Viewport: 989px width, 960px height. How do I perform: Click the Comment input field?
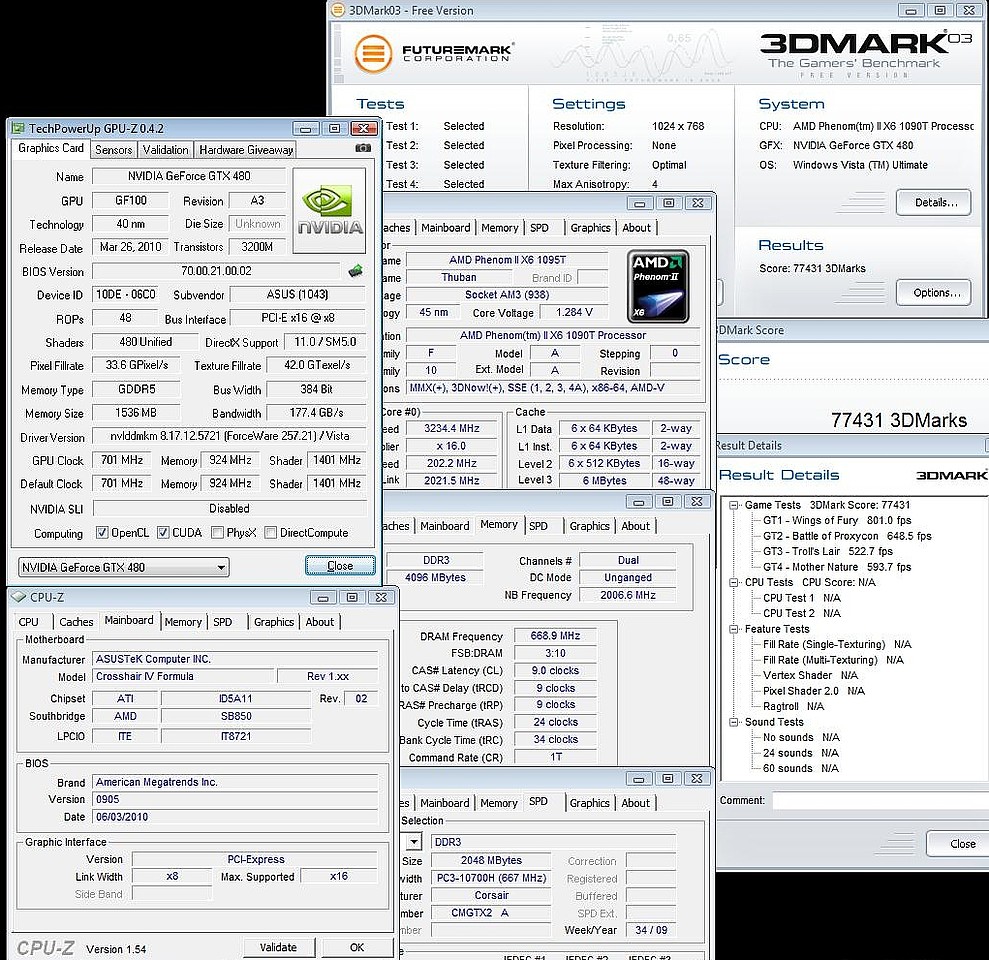coord(881,800)
